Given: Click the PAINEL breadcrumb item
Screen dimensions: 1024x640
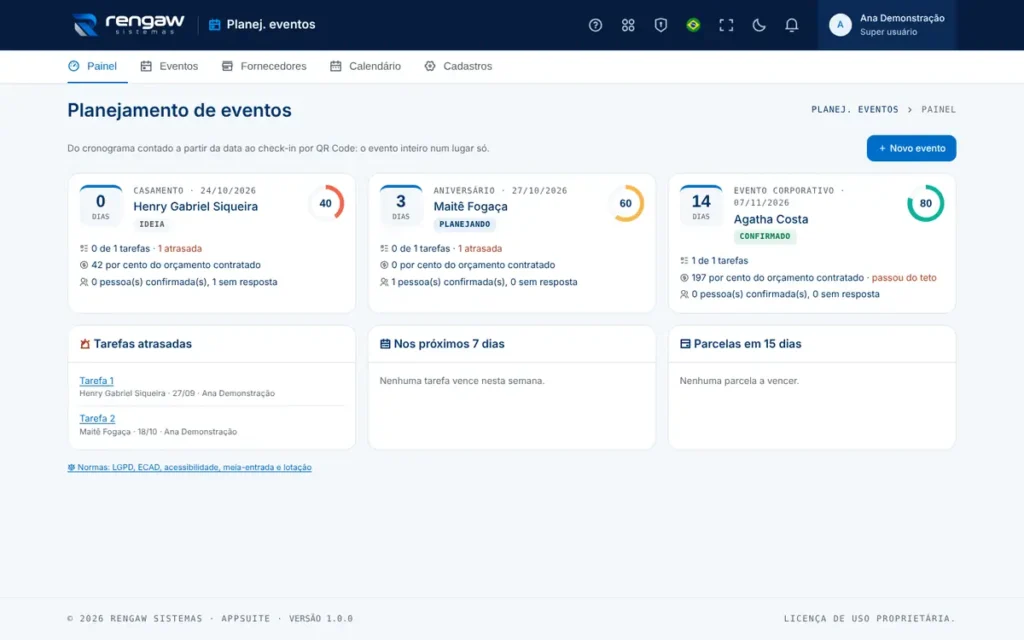Looking at the screenshot, I should tap(938, 110).
